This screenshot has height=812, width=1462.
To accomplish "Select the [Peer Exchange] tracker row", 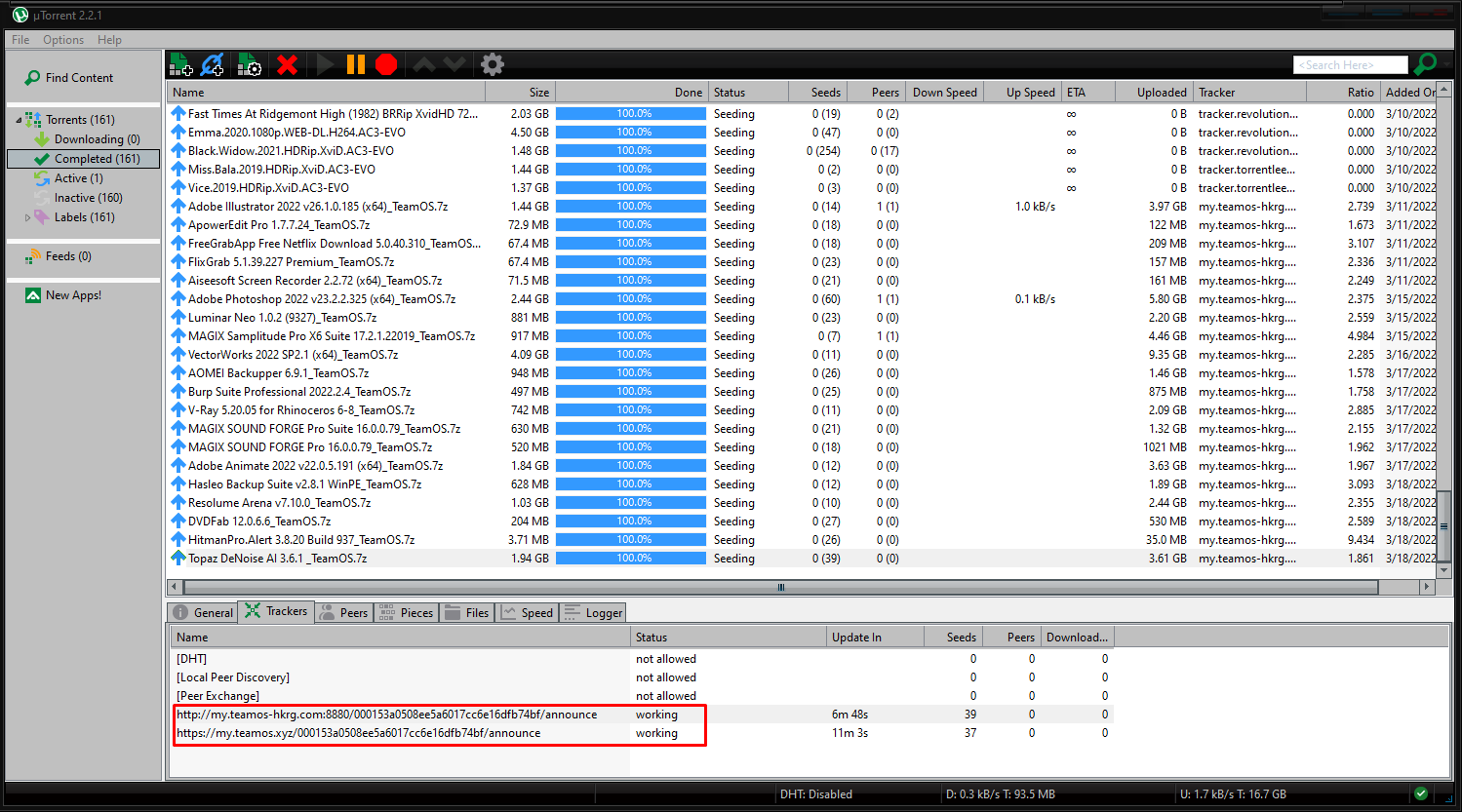I will coord(643,696).
